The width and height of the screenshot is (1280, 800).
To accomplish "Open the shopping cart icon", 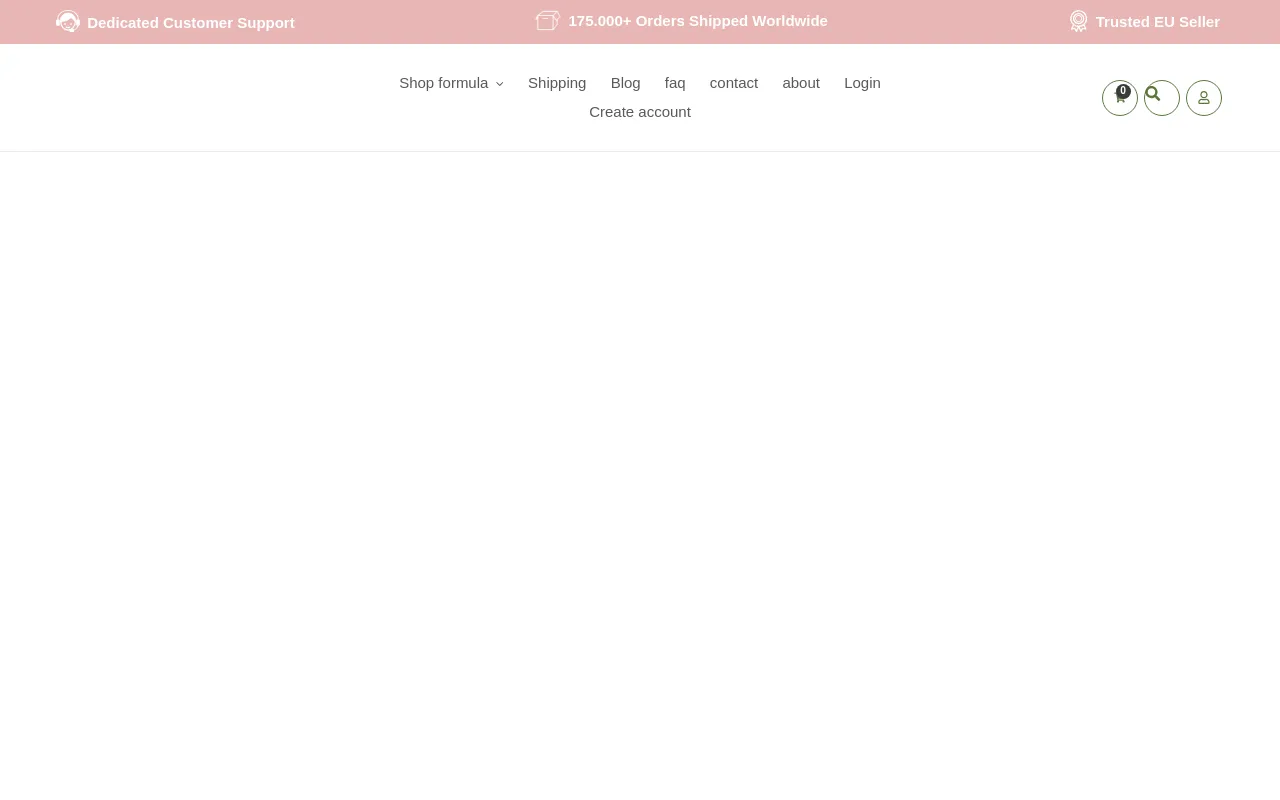I will click(x=1119, y=99).
